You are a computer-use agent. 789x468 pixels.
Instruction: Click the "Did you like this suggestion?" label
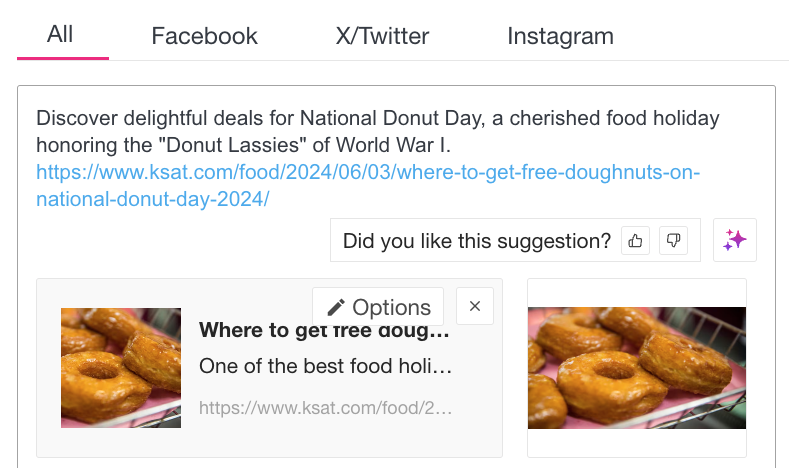point(476,241)
